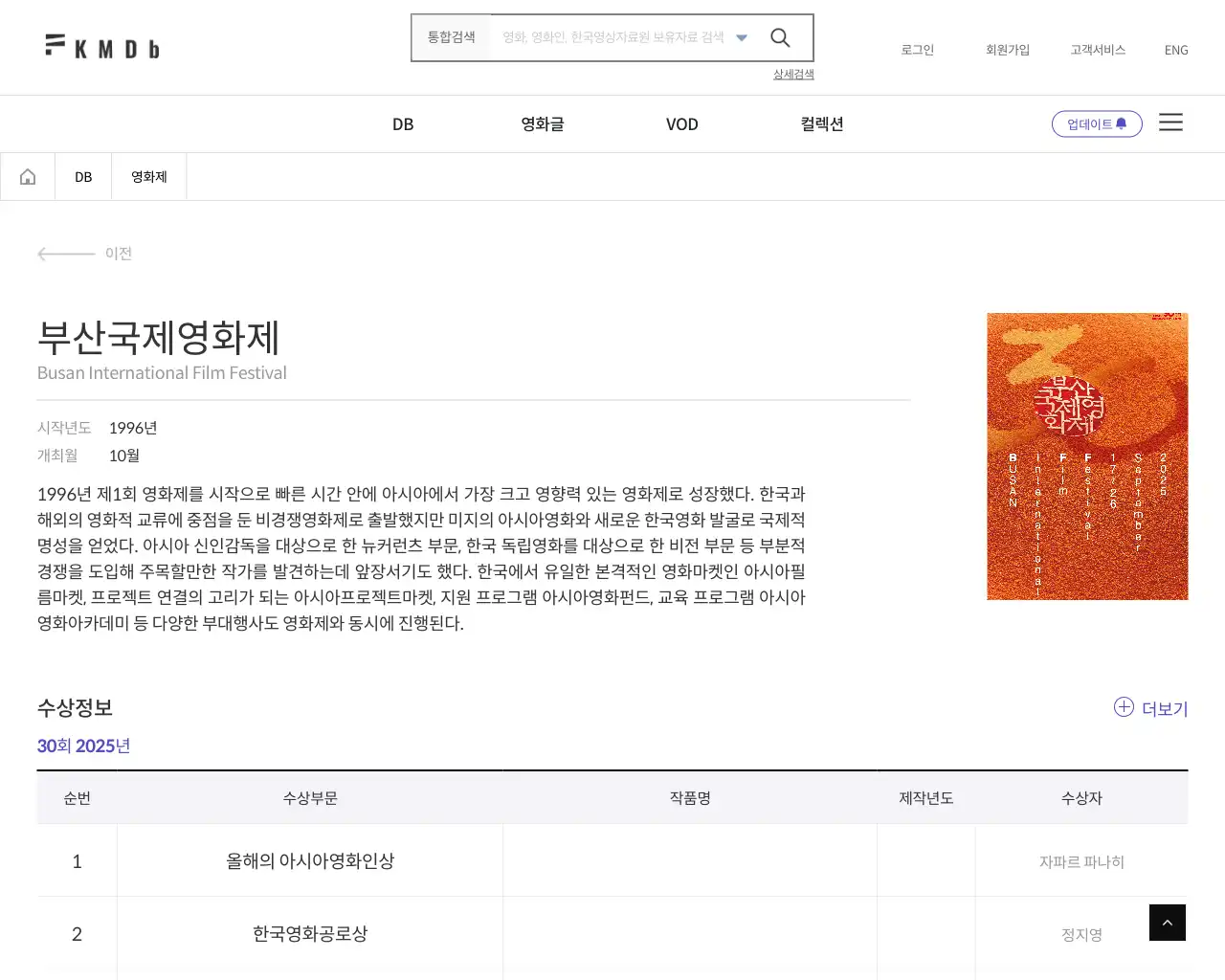Click 올해의 아시아영화인상 award cell
The image size is (1225, 980).
click(x=310, y=861)
